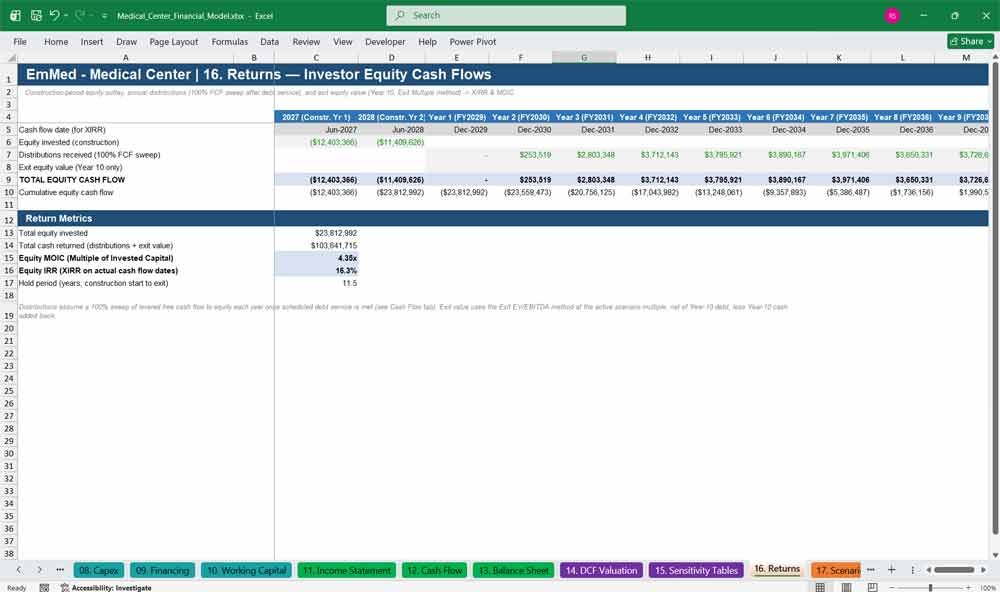Click the left sheet tabs ellipsis
The image size is (1000, 592).
click(60, 570)
